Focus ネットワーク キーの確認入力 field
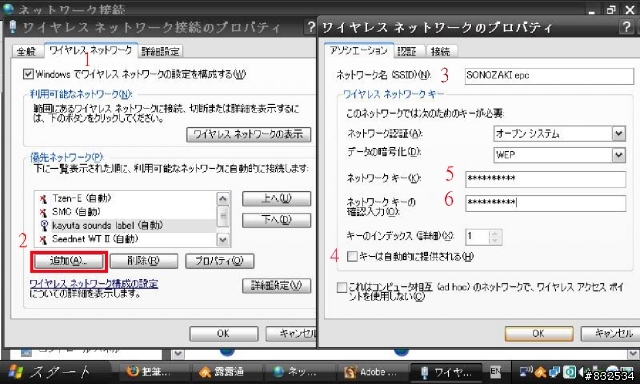Image resolution: width=640 pixels, height=384 pixels. pos(545,203)
